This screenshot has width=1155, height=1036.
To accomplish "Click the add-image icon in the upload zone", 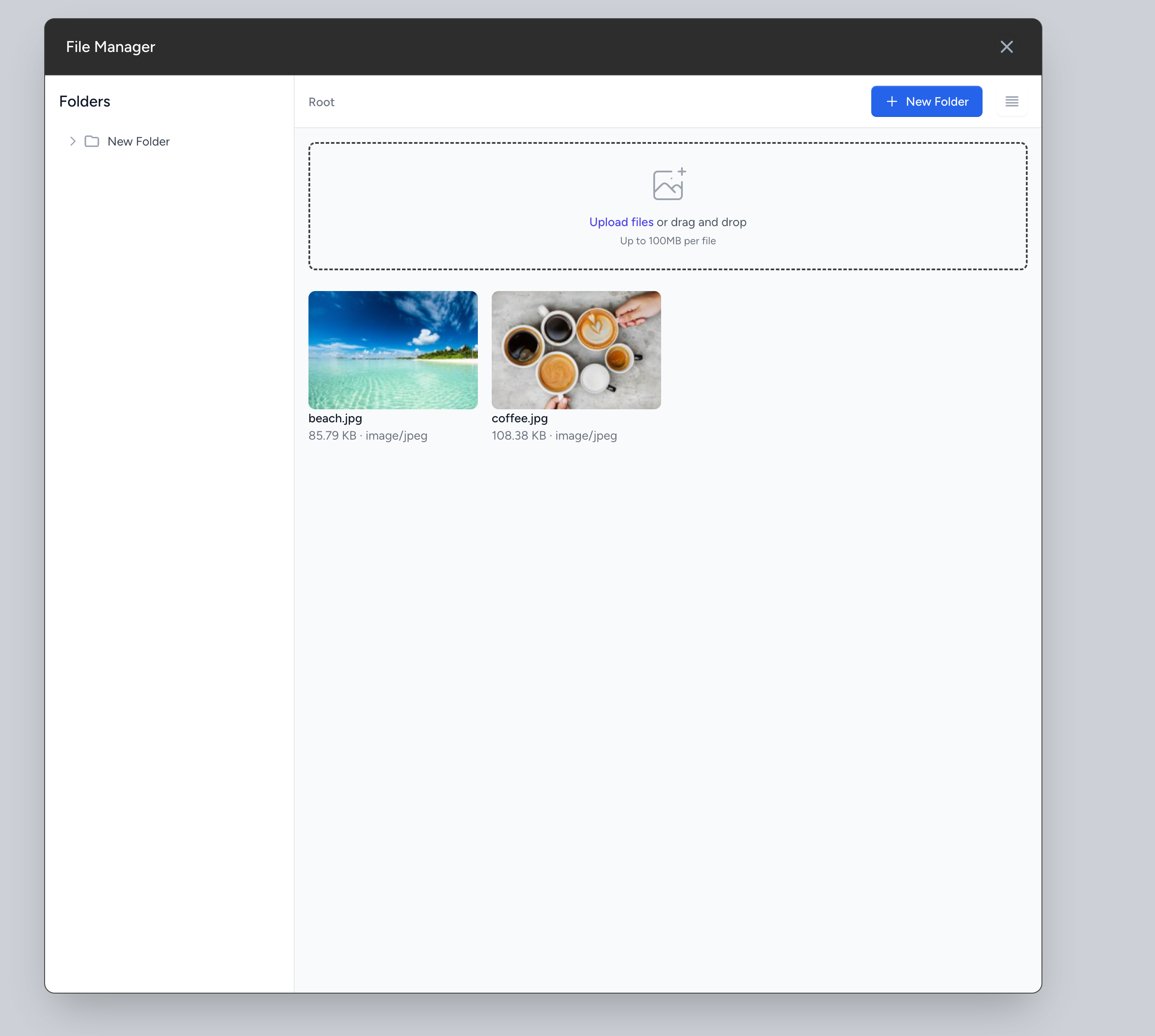I will [x=668, y=185].
